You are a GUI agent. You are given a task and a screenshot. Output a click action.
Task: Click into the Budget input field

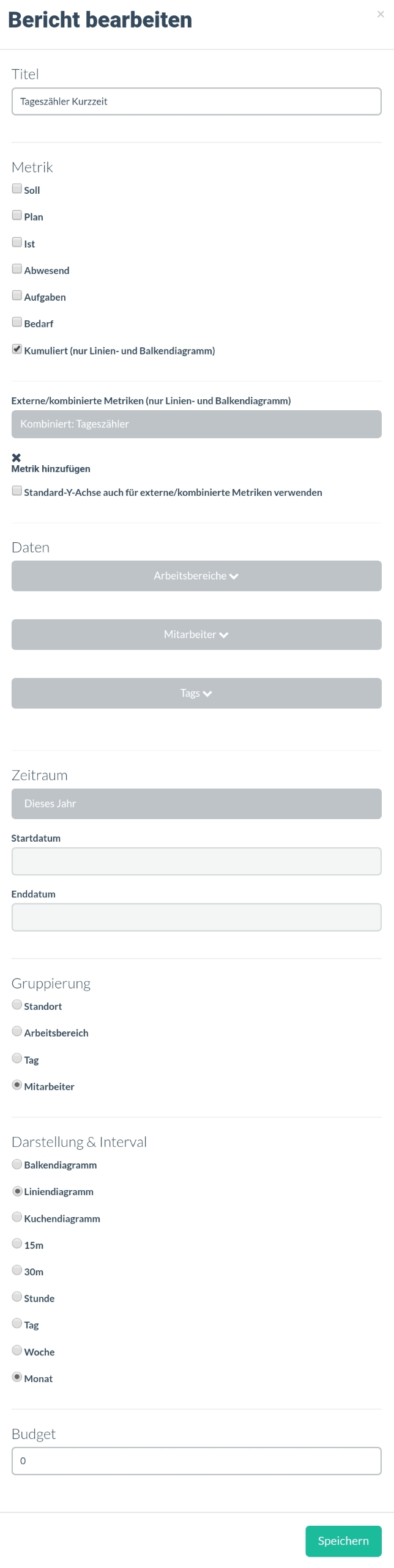pos(196,1461)
